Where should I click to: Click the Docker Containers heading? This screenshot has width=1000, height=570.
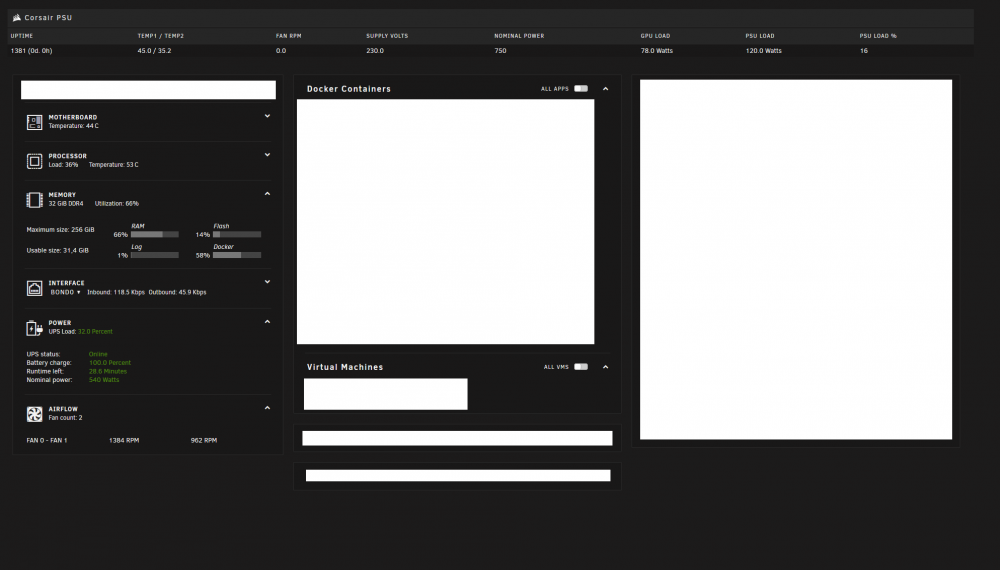(349, 89)
